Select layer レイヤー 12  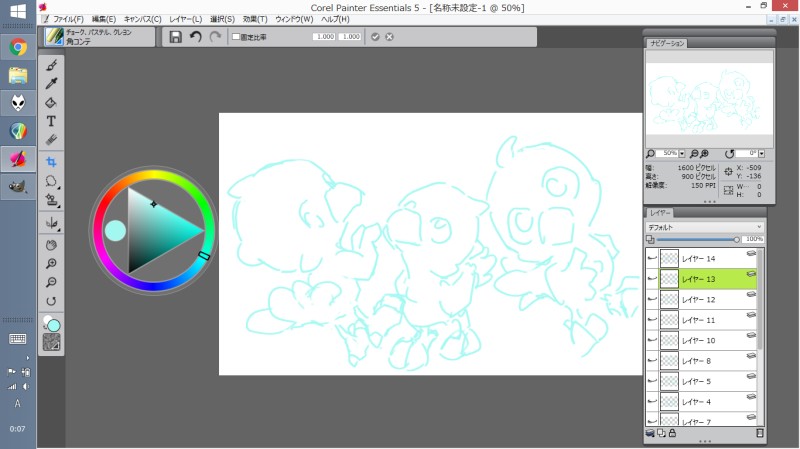(709, 300)
